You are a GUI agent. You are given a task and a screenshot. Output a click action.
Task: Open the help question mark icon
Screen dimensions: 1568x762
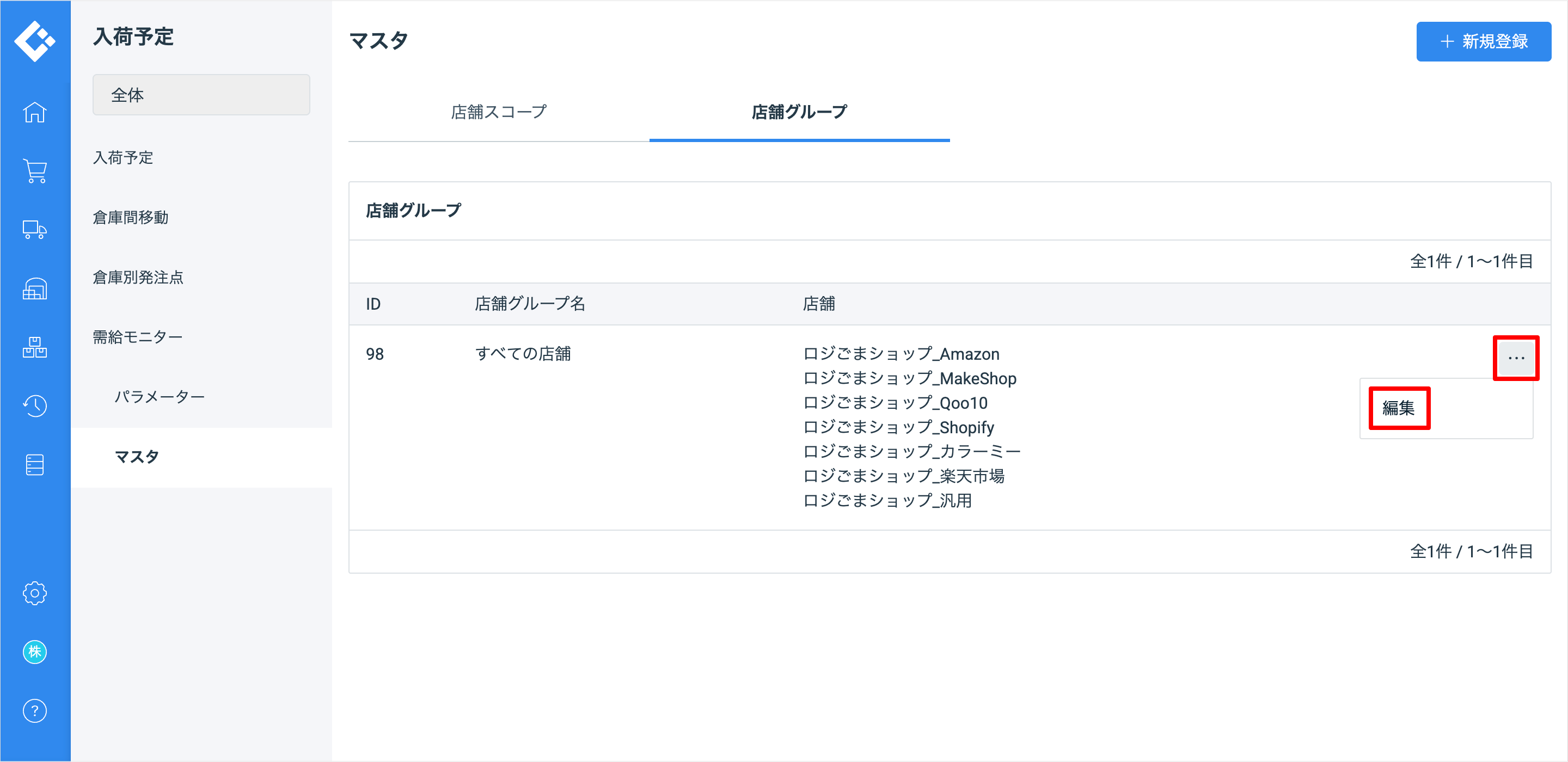click(x=35, y=710)
